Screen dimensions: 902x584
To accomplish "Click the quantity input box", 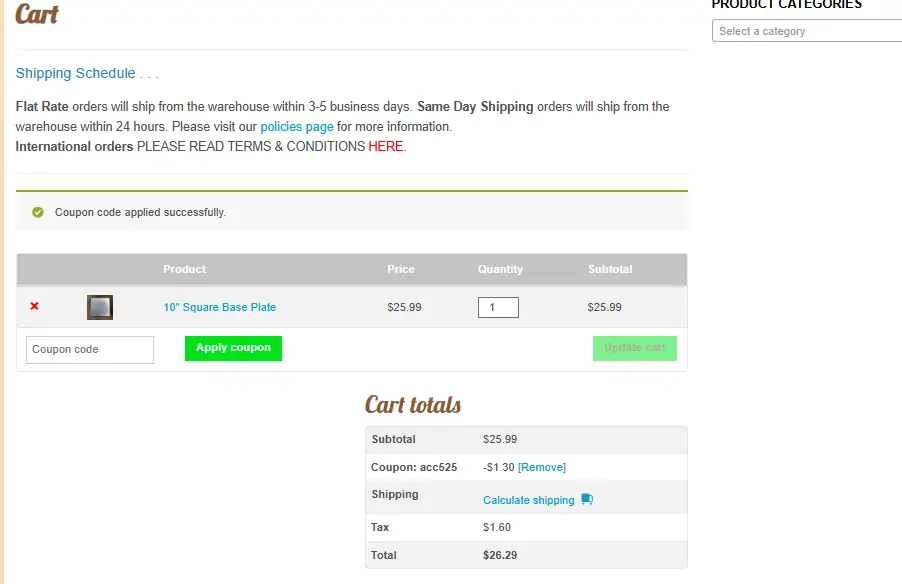I will [498, 307].
